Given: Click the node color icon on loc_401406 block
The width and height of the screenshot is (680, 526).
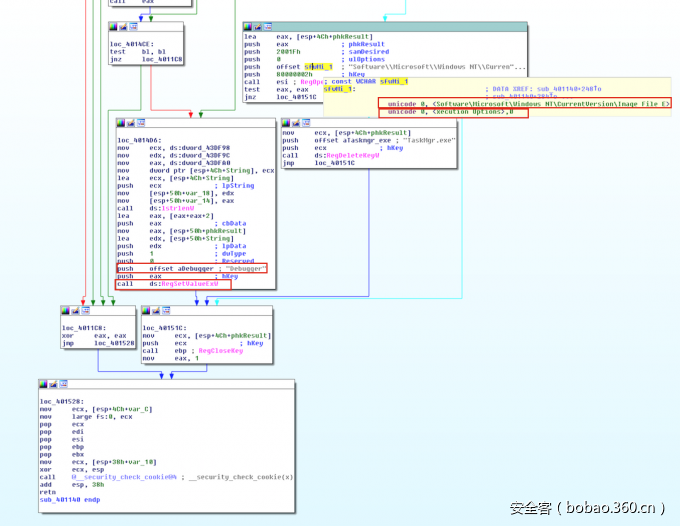Looking at the screenshot, I should click(121, 124).
